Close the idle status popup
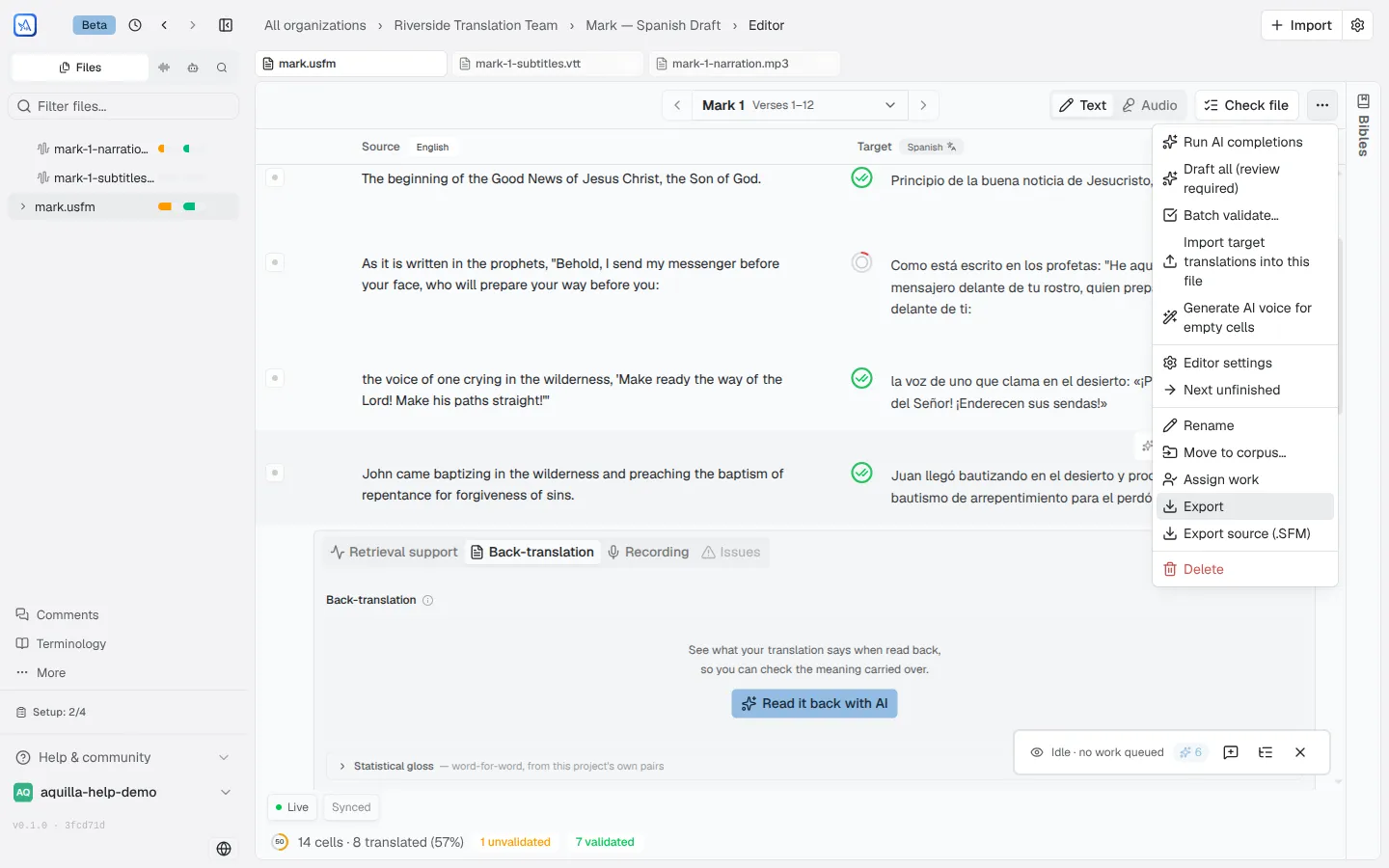 pyautogui.click(x=1300, y=752)
